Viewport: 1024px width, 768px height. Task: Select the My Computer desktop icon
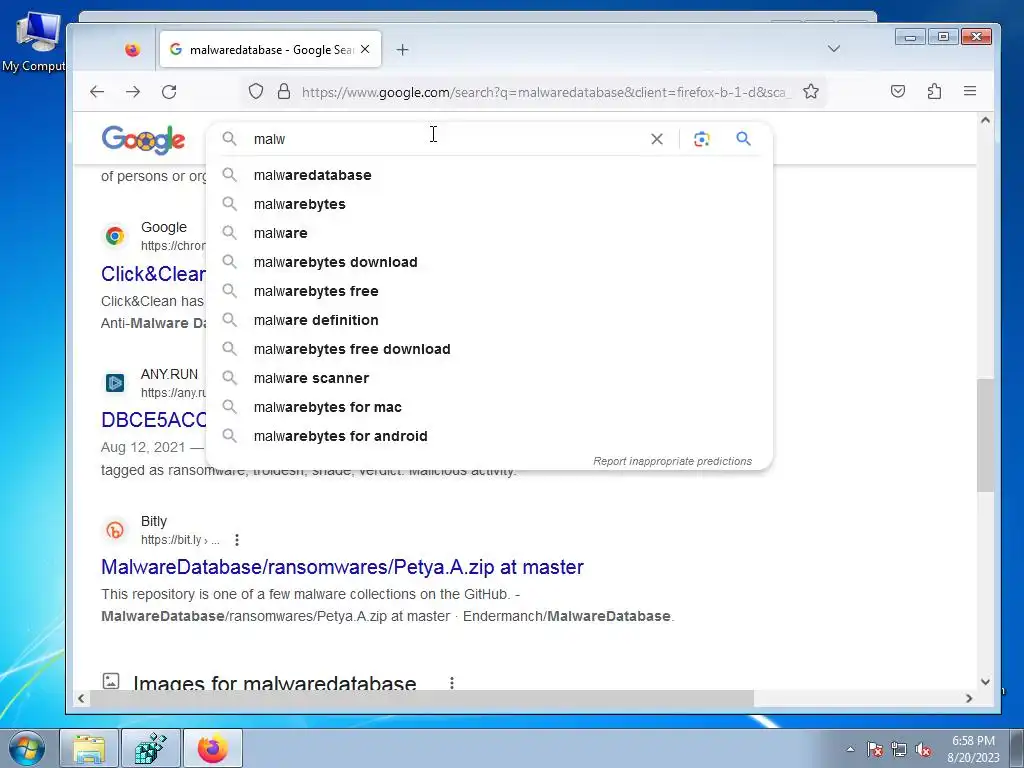[34, 42]
